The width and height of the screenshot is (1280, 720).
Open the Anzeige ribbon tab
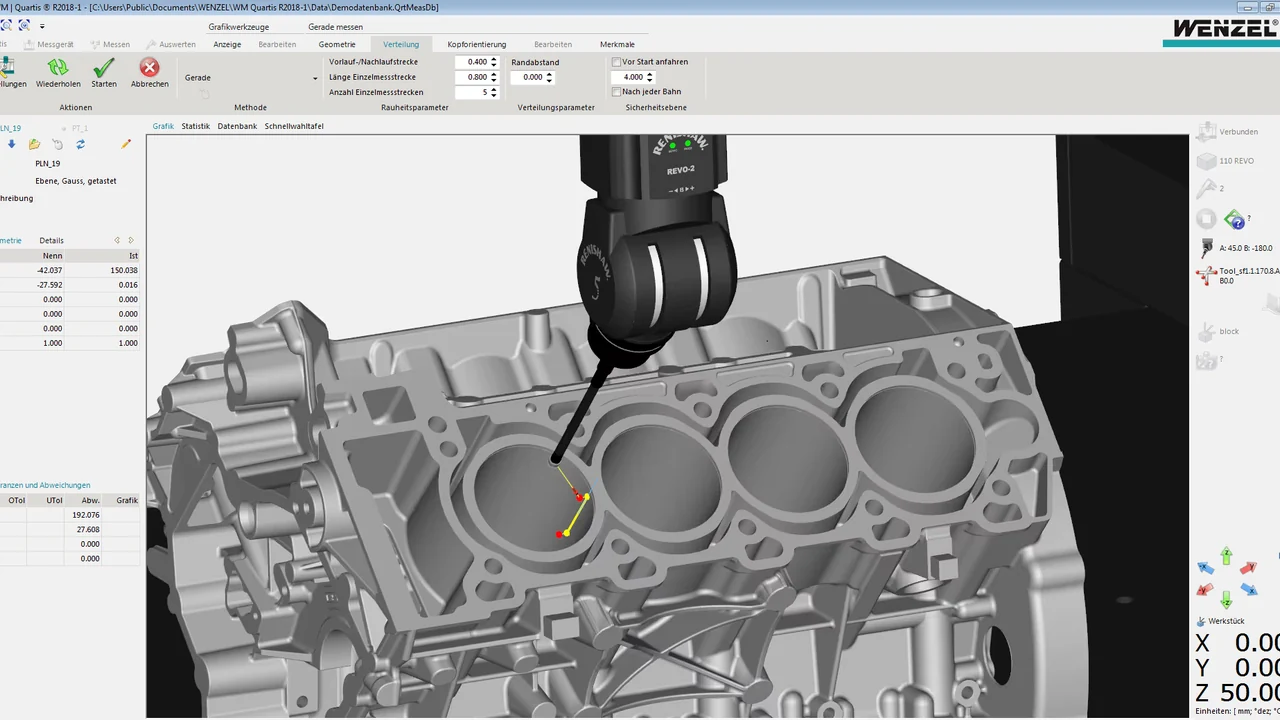coord(227,44)
